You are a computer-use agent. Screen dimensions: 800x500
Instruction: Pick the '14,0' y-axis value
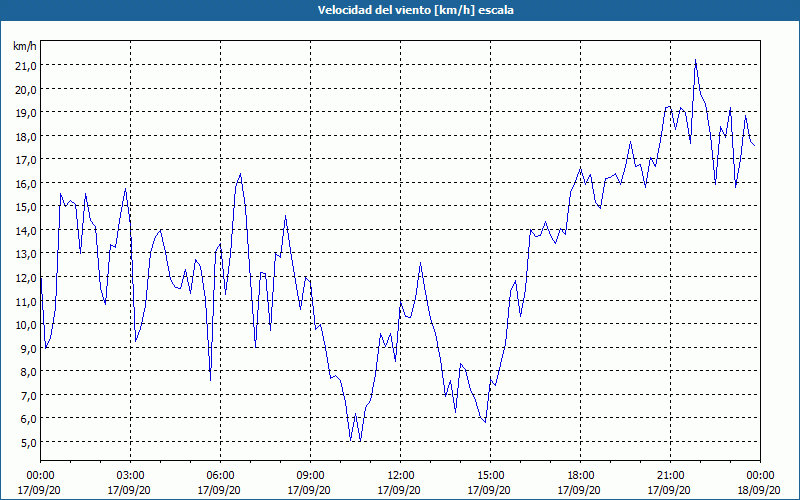(x=25, y=230)
